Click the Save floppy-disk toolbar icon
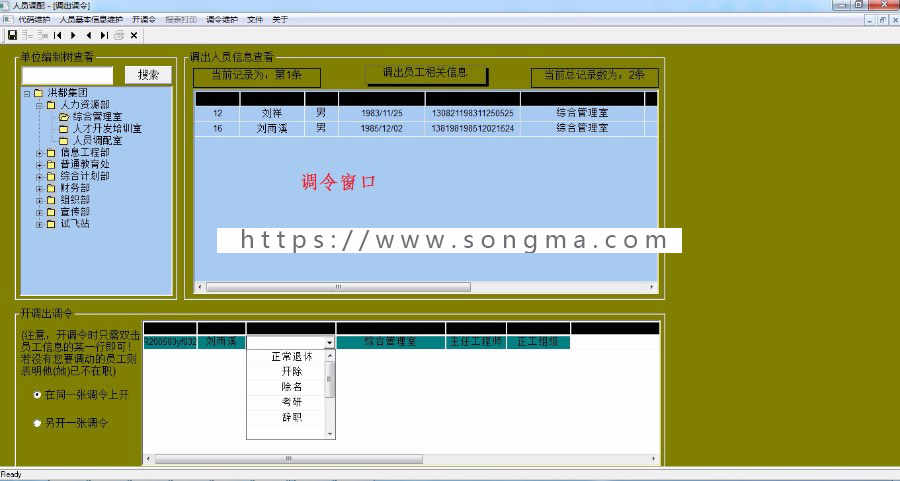900x481 pixels. click(x=12, y=36)
